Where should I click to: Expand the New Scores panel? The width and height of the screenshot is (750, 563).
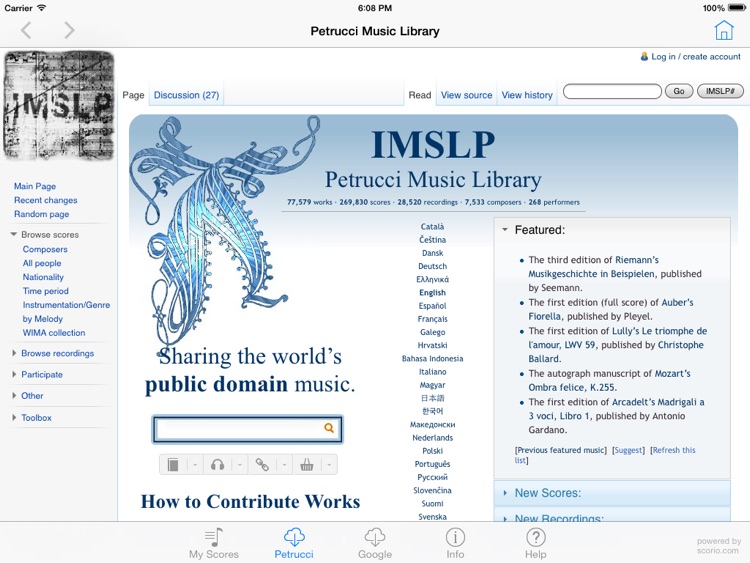pyautogui.click(x=505, y=493)
